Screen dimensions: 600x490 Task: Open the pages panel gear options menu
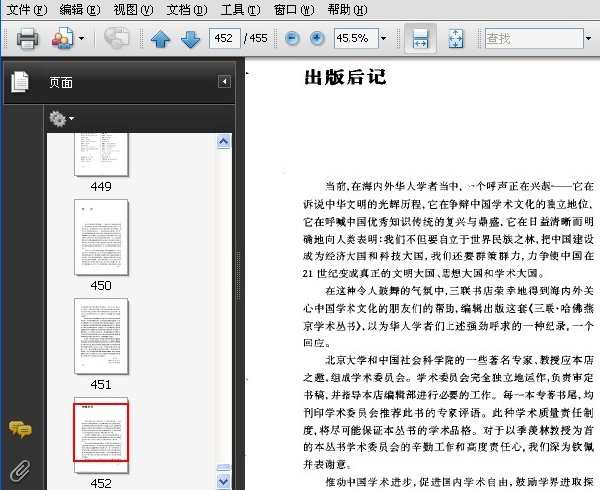[x=61, y=119]
